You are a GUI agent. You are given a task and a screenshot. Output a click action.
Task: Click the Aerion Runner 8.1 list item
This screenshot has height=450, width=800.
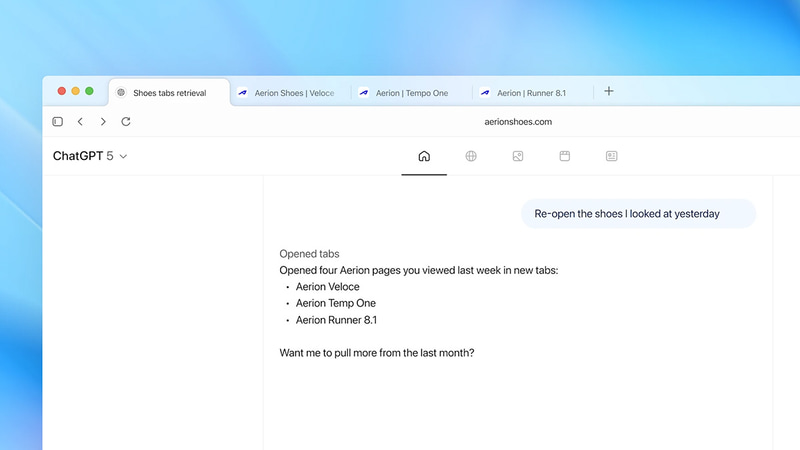(x=336, y=320)
